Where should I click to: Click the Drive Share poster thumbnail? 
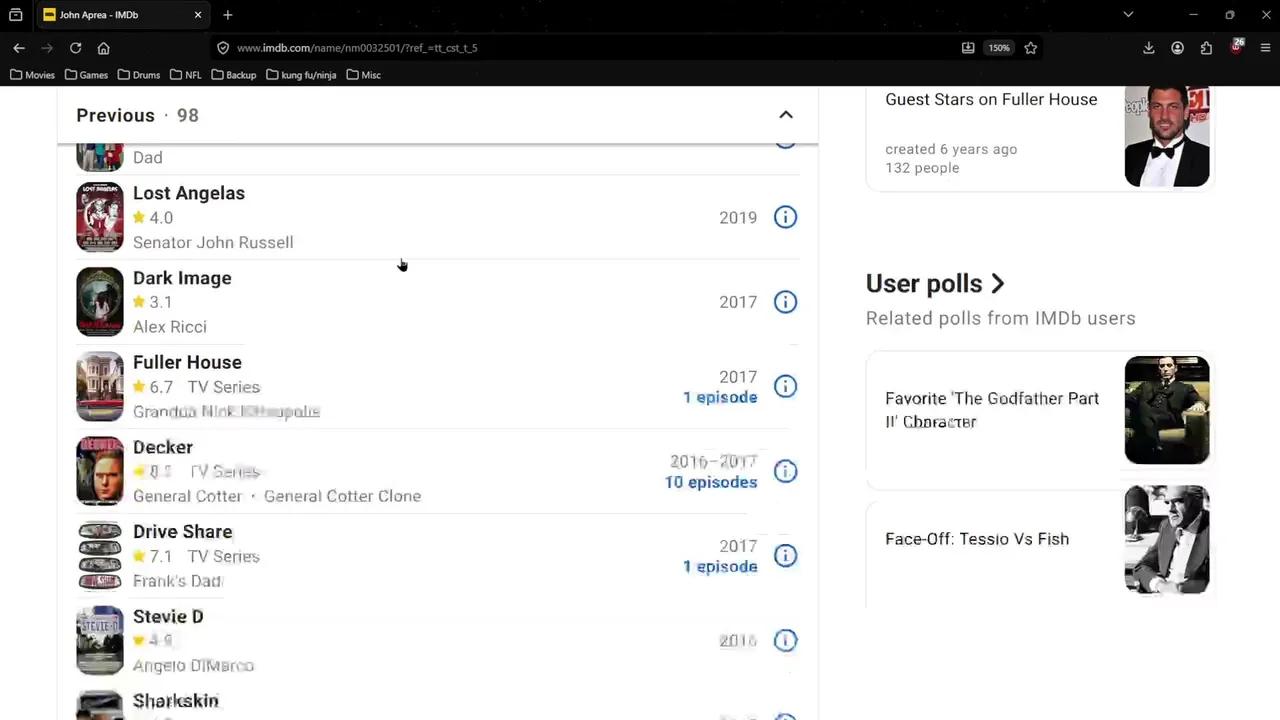pos(100,556)
